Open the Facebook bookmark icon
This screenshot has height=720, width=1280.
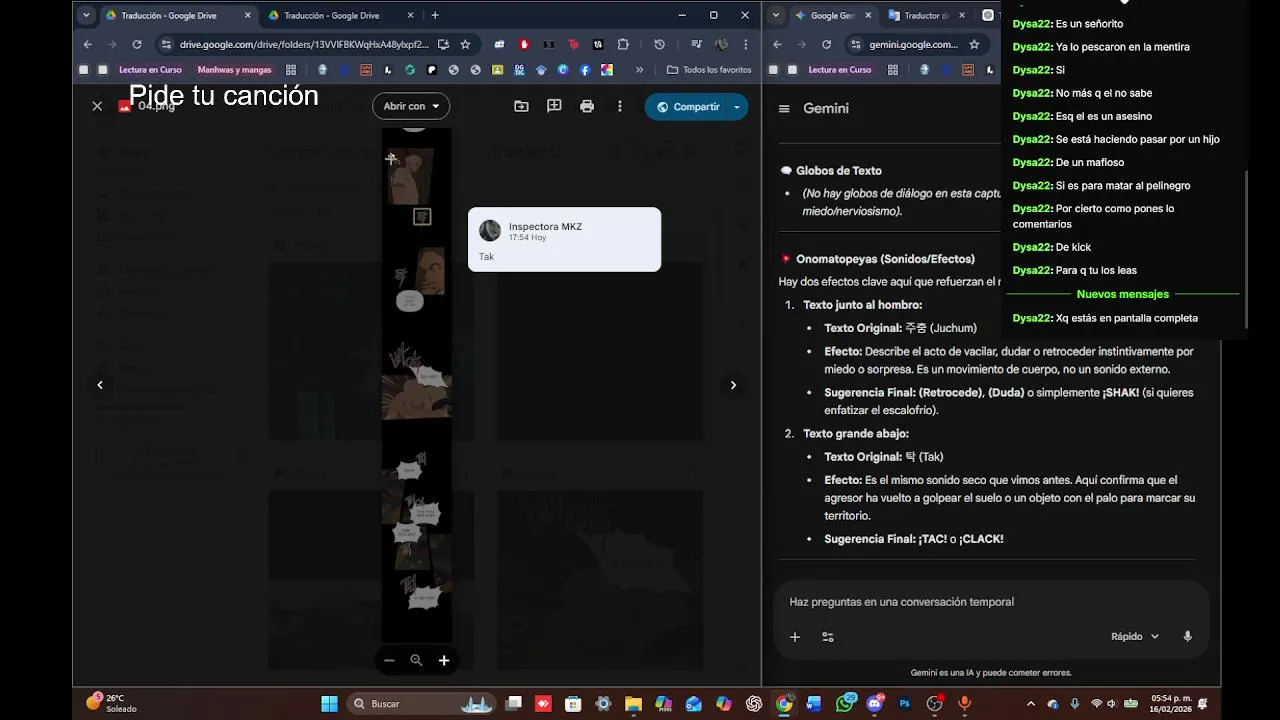pos(585,70)
